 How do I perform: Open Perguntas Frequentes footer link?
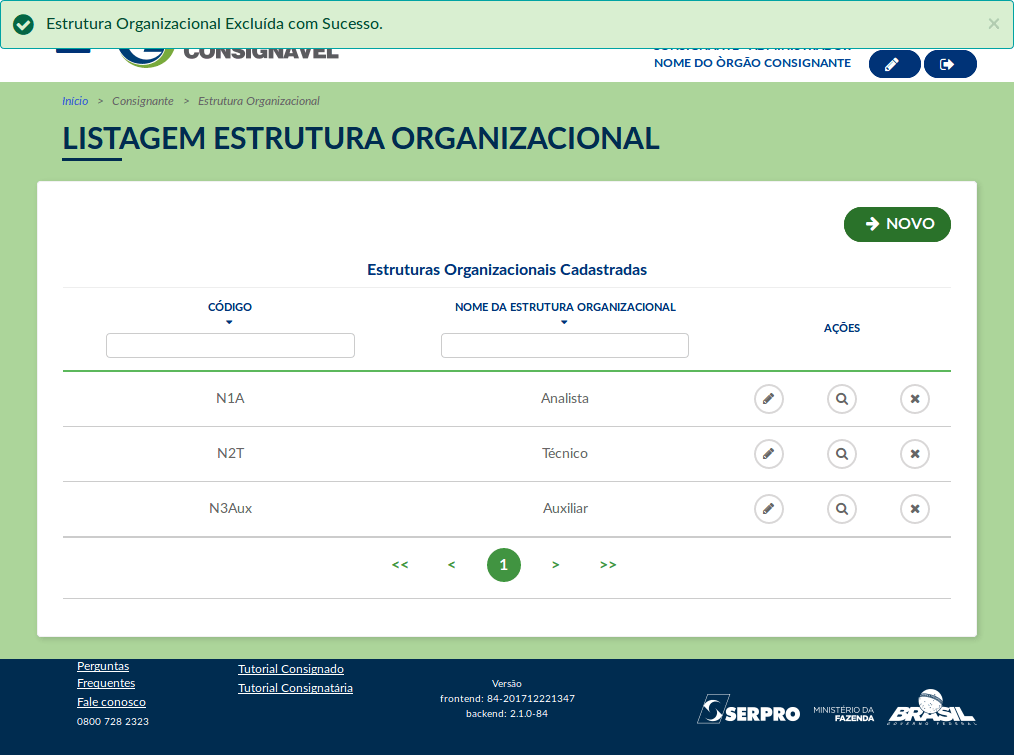(106, 674)
